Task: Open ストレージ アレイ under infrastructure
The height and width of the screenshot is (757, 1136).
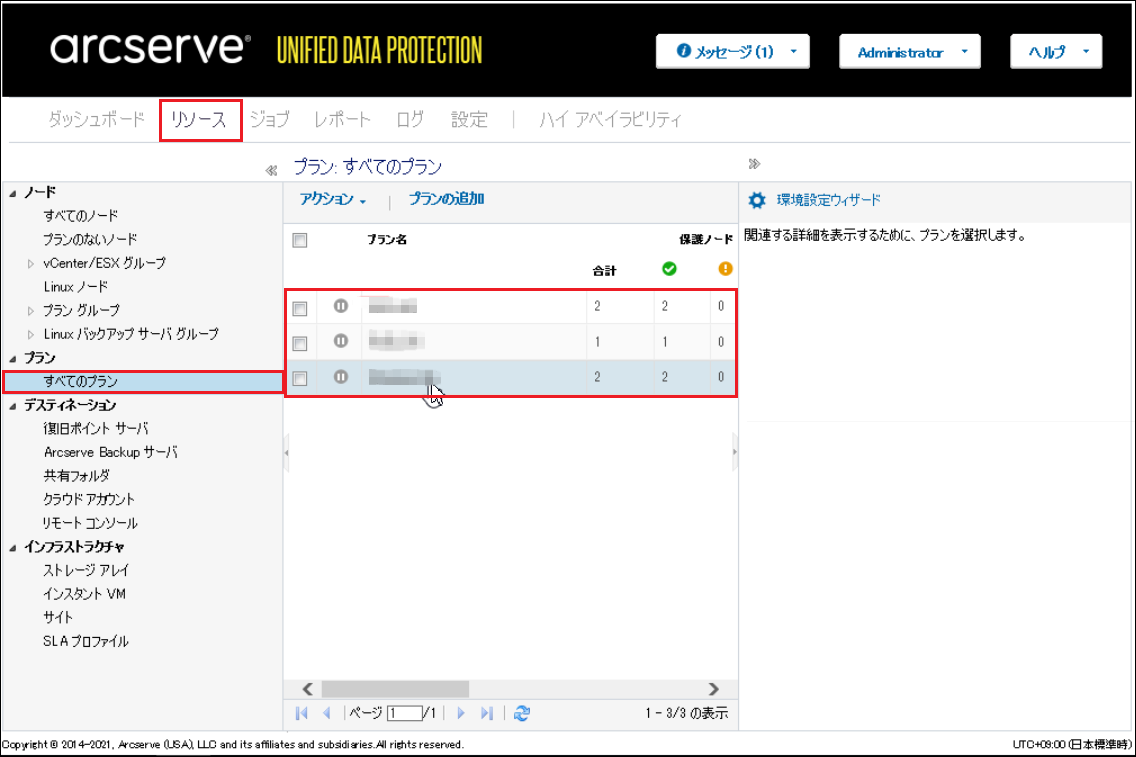Action: (86, 571)
